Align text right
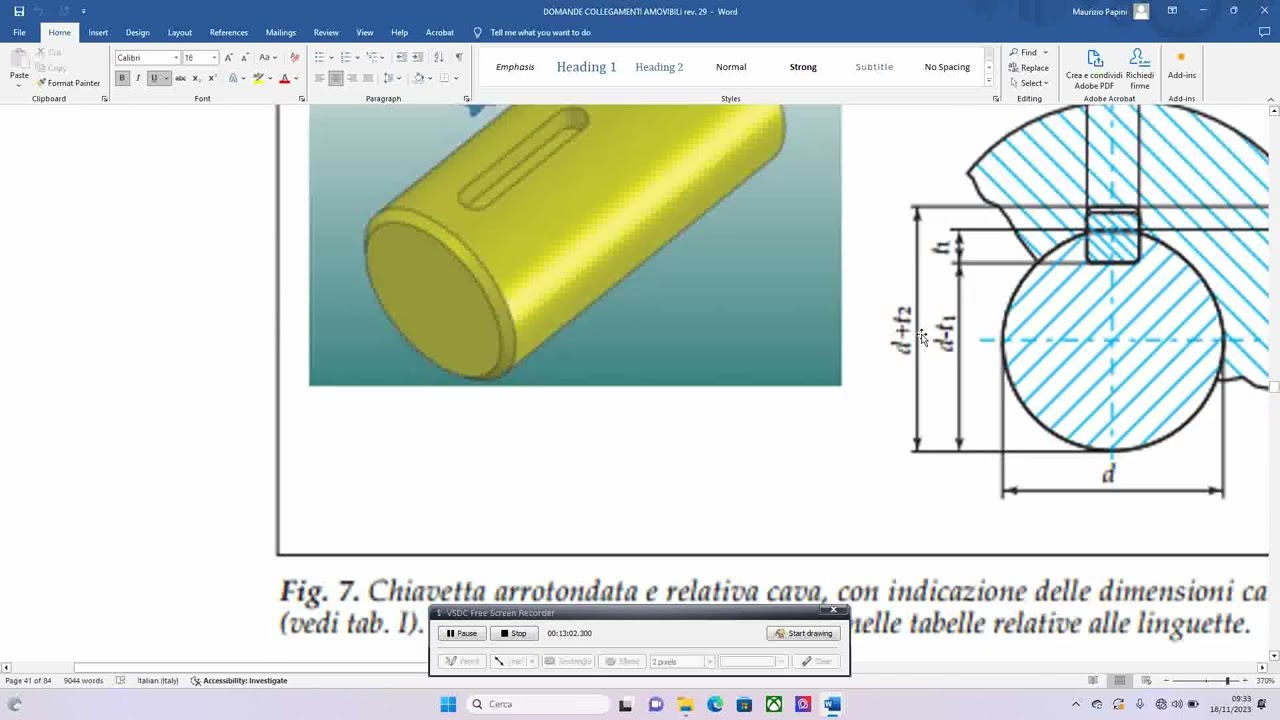The height and width of the screenshot is (720, 1280). [x=352, y=78]
